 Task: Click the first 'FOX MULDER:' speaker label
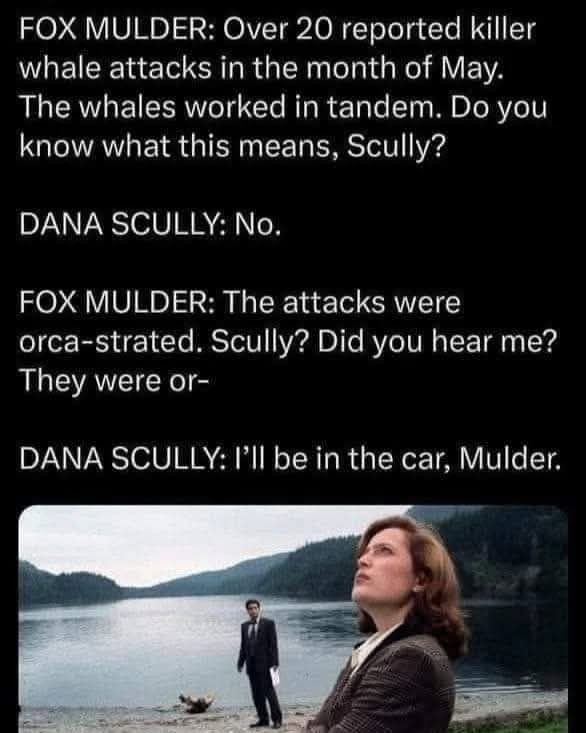tap(117, 29)
